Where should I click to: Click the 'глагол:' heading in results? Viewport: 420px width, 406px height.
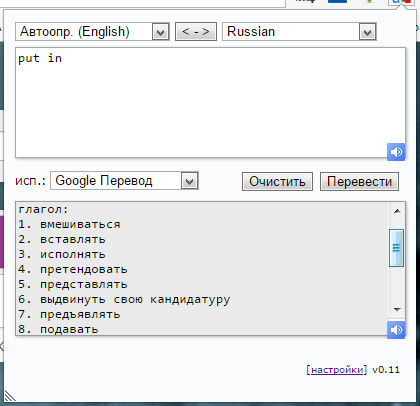43,210
